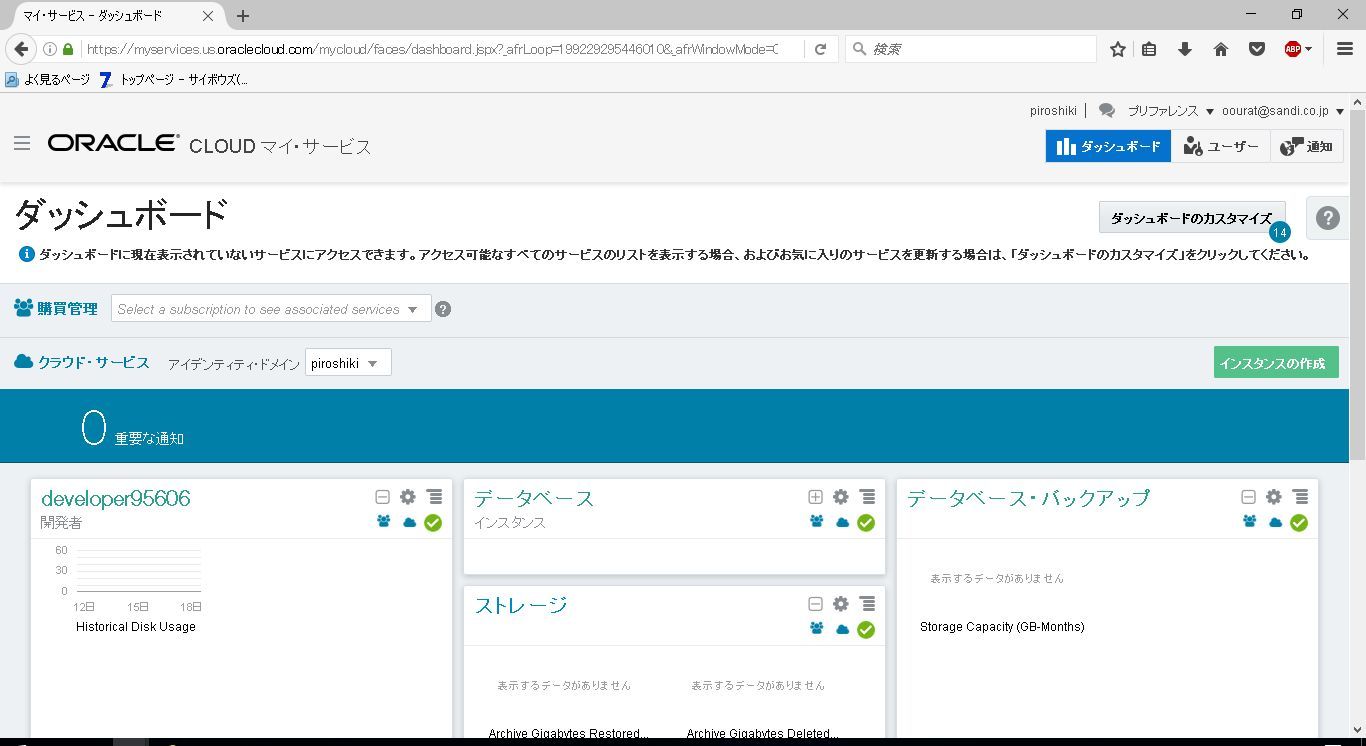Go back to previous page in browser

(21, 49)
